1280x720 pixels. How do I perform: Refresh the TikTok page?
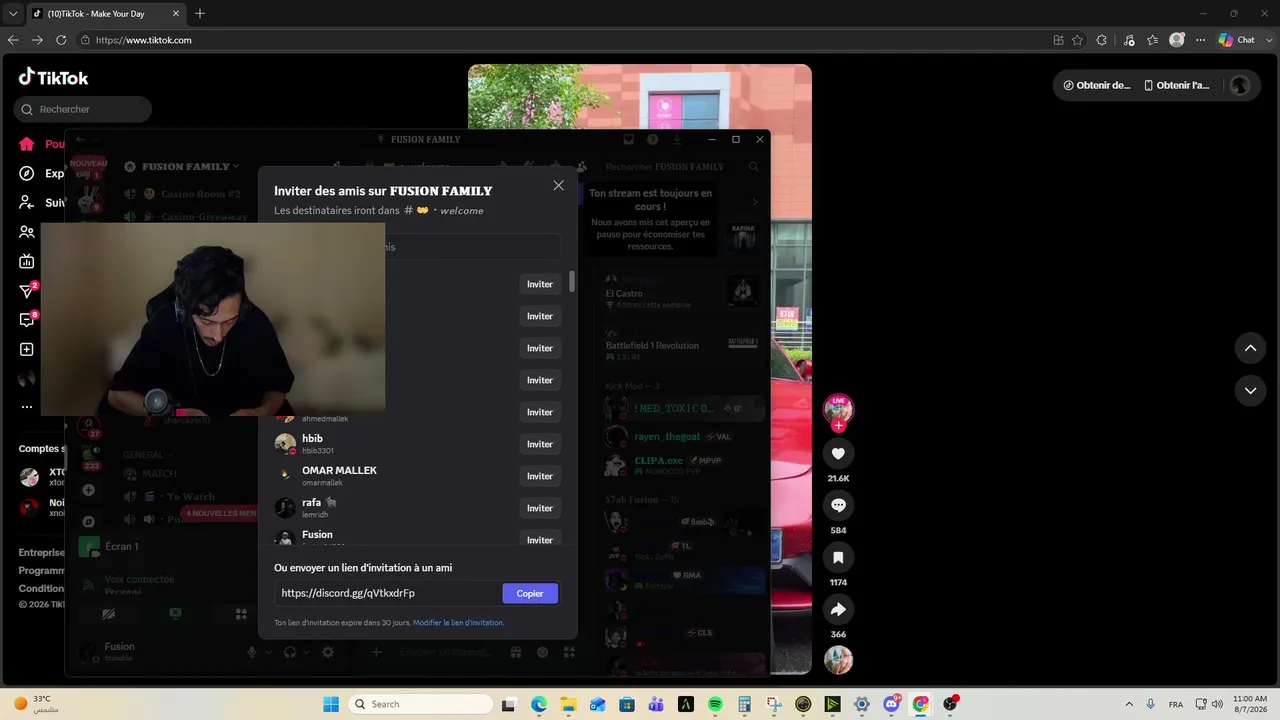(61, 40)
